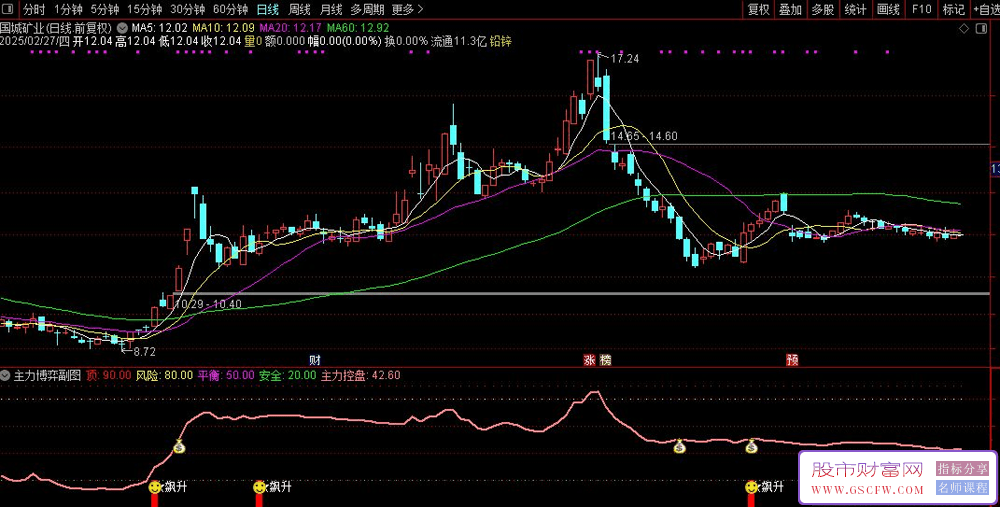The image size is (1000, 507).
Task: Open the 统计 statistics button
Action: tap(856, 10)
